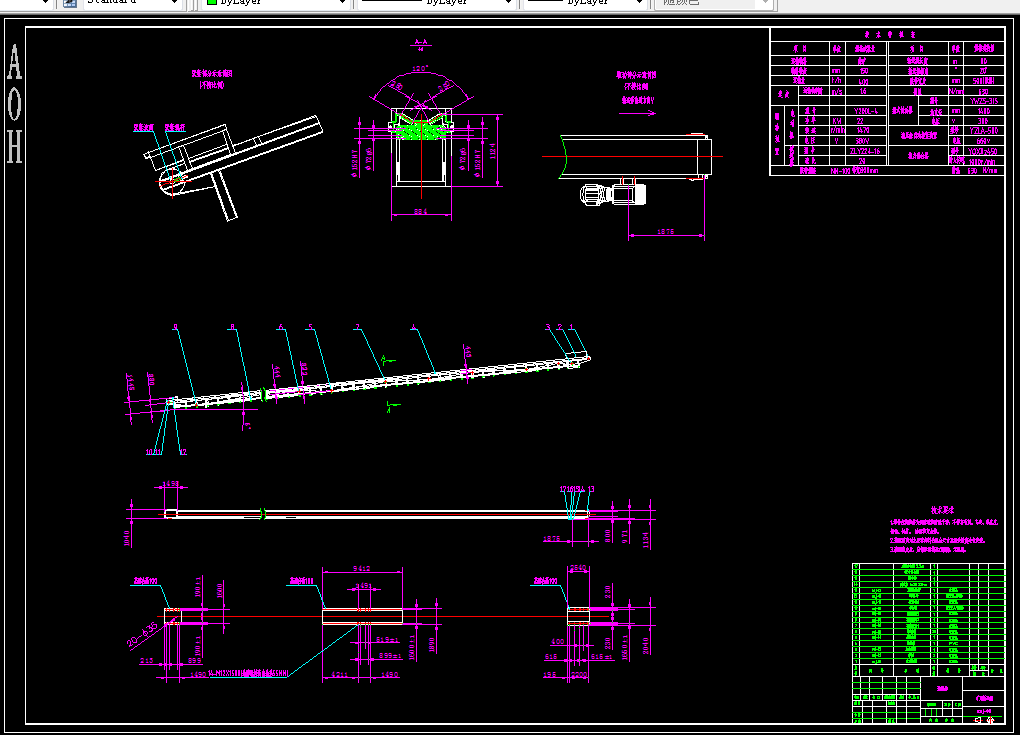Image resolution: width=1020 pixels, height=735 pixels.
Task: Select the 213 dimension text
Action: click(x=146, y=660)
